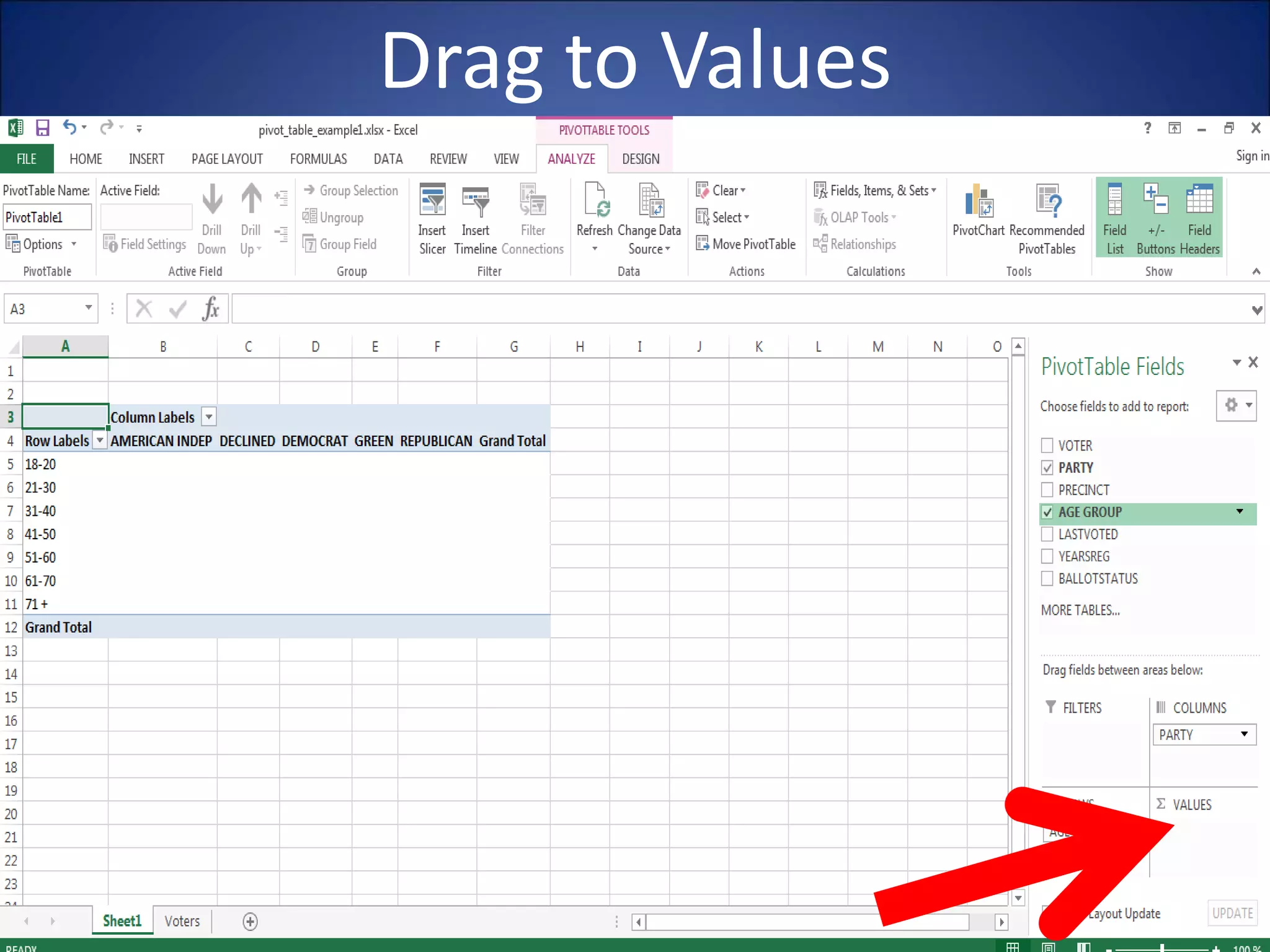Click the formula bar input
1270x952 pixels.
tap(741, 309)
